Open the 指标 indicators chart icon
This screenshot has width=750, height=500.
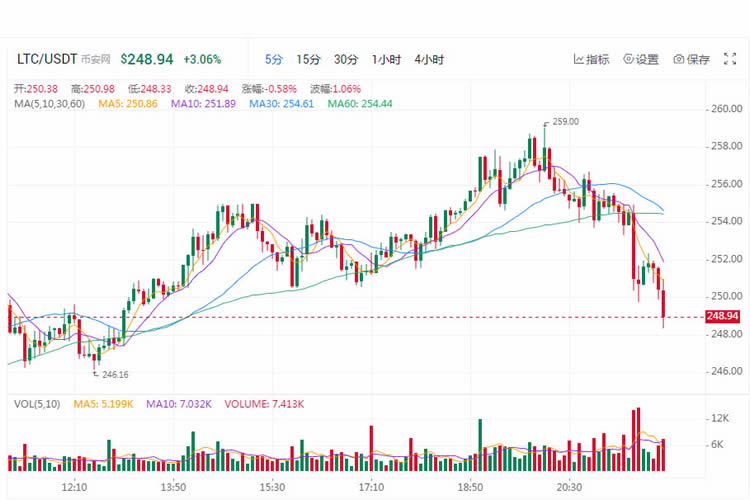click(x=591, y=59)
